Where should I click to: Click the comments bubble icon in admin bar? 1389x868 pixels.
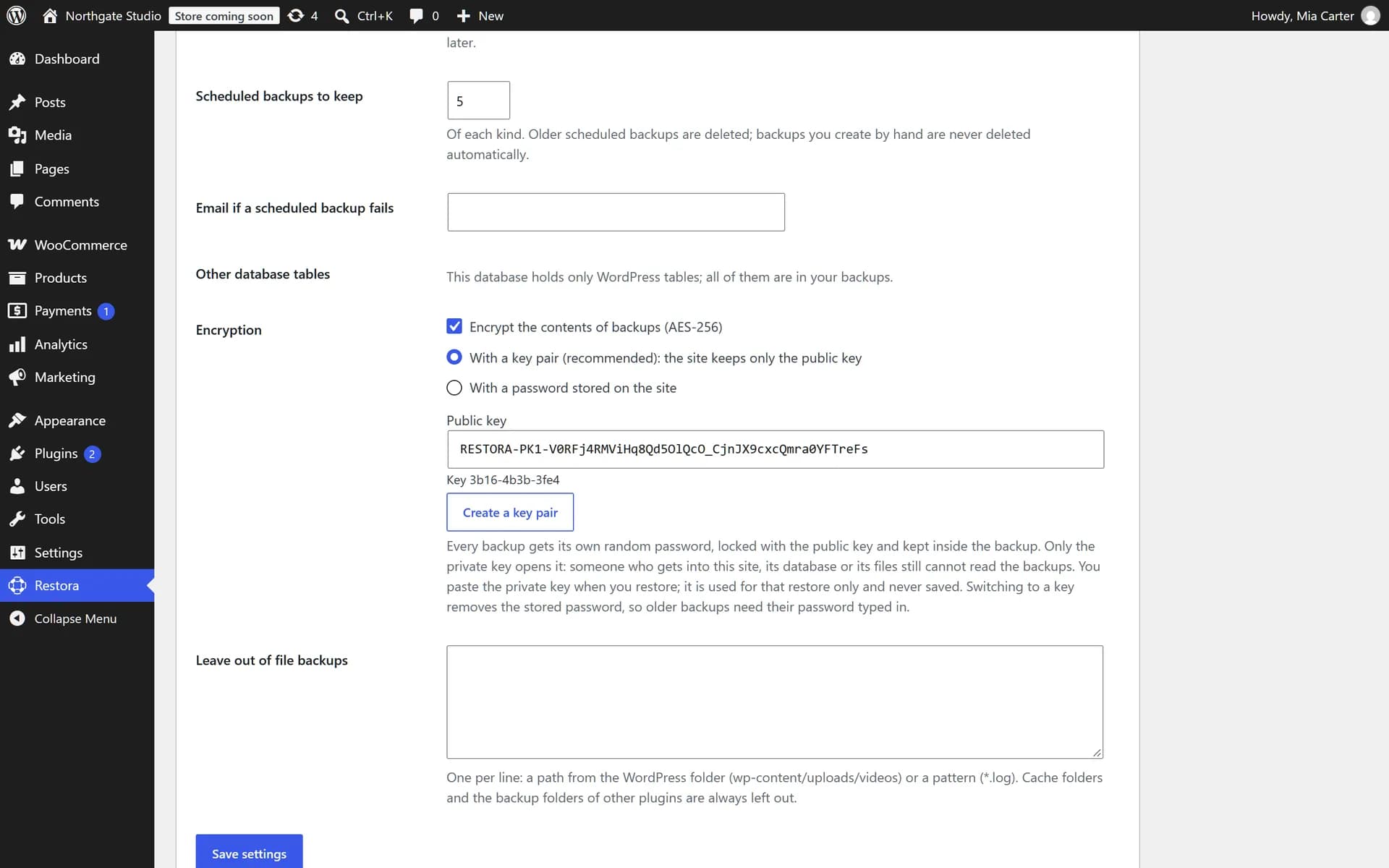coord(416,16)
